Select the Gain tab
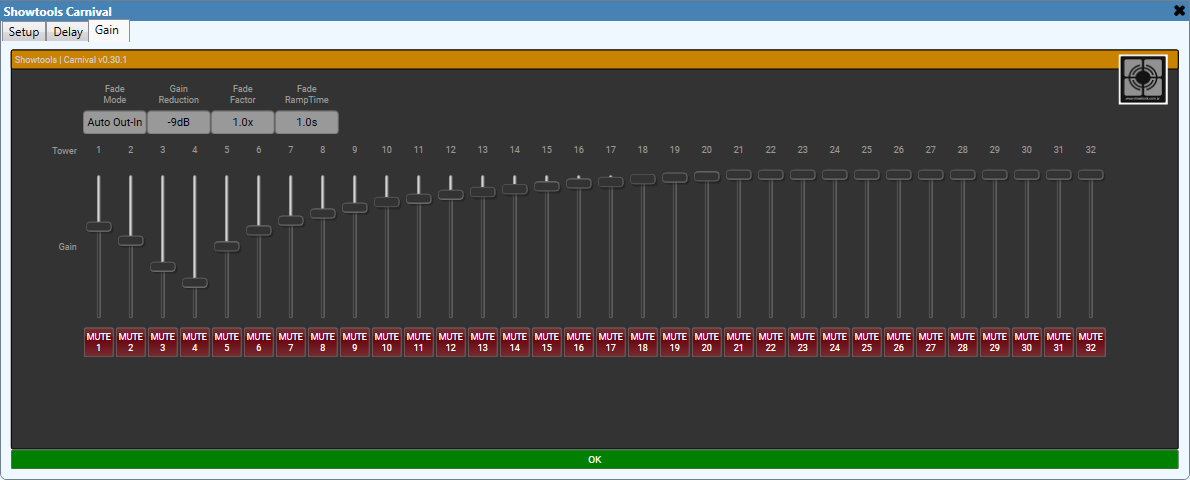 click(107, 30)
